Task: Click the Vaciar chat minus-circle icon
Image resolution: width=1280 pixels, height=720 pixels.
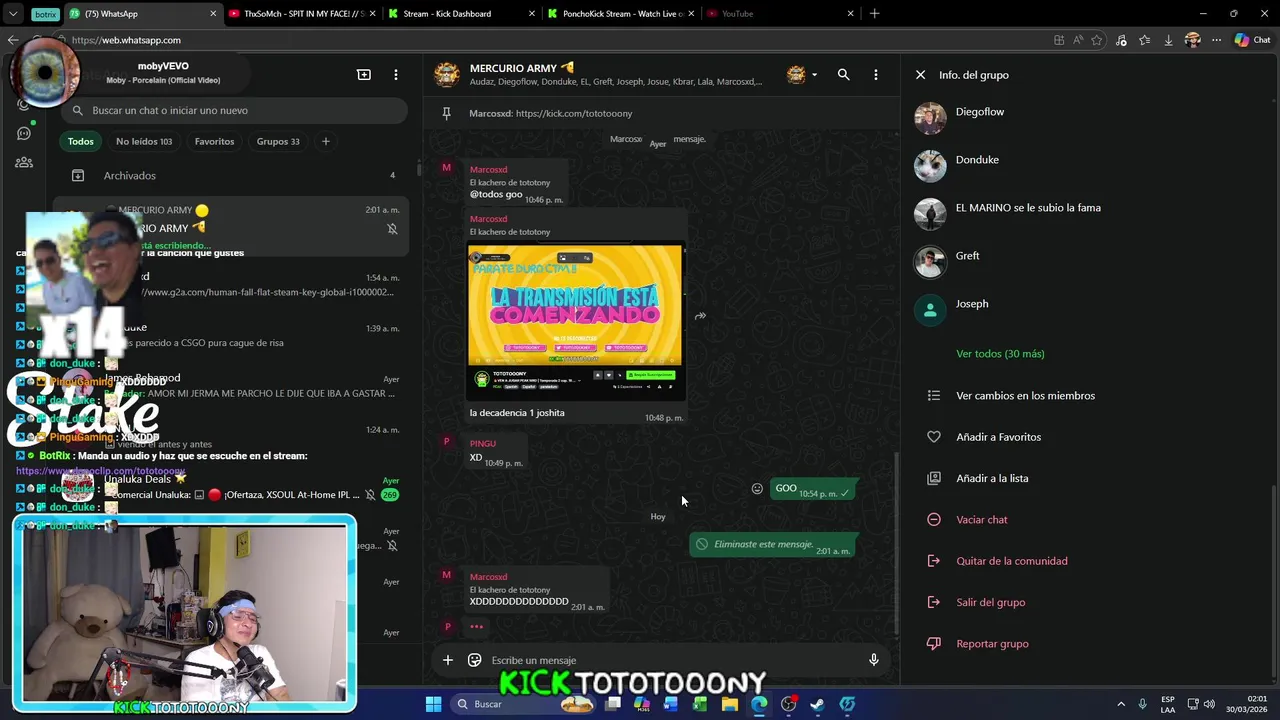Action: tap(933, 520)
